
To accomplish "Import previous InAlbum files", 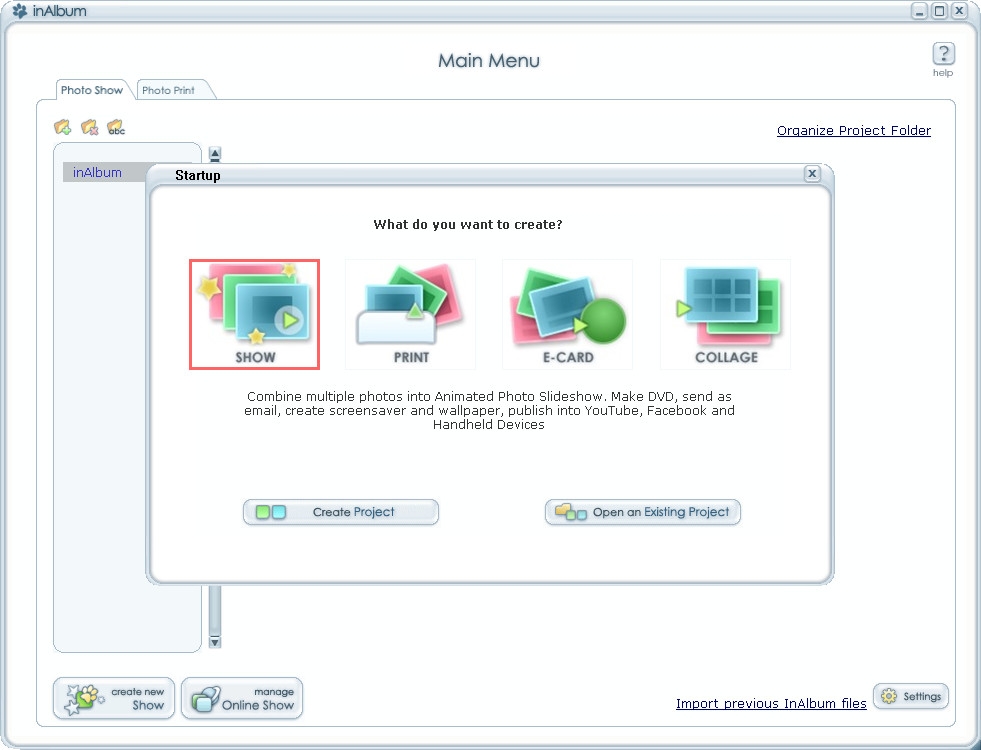I will 770,703.
